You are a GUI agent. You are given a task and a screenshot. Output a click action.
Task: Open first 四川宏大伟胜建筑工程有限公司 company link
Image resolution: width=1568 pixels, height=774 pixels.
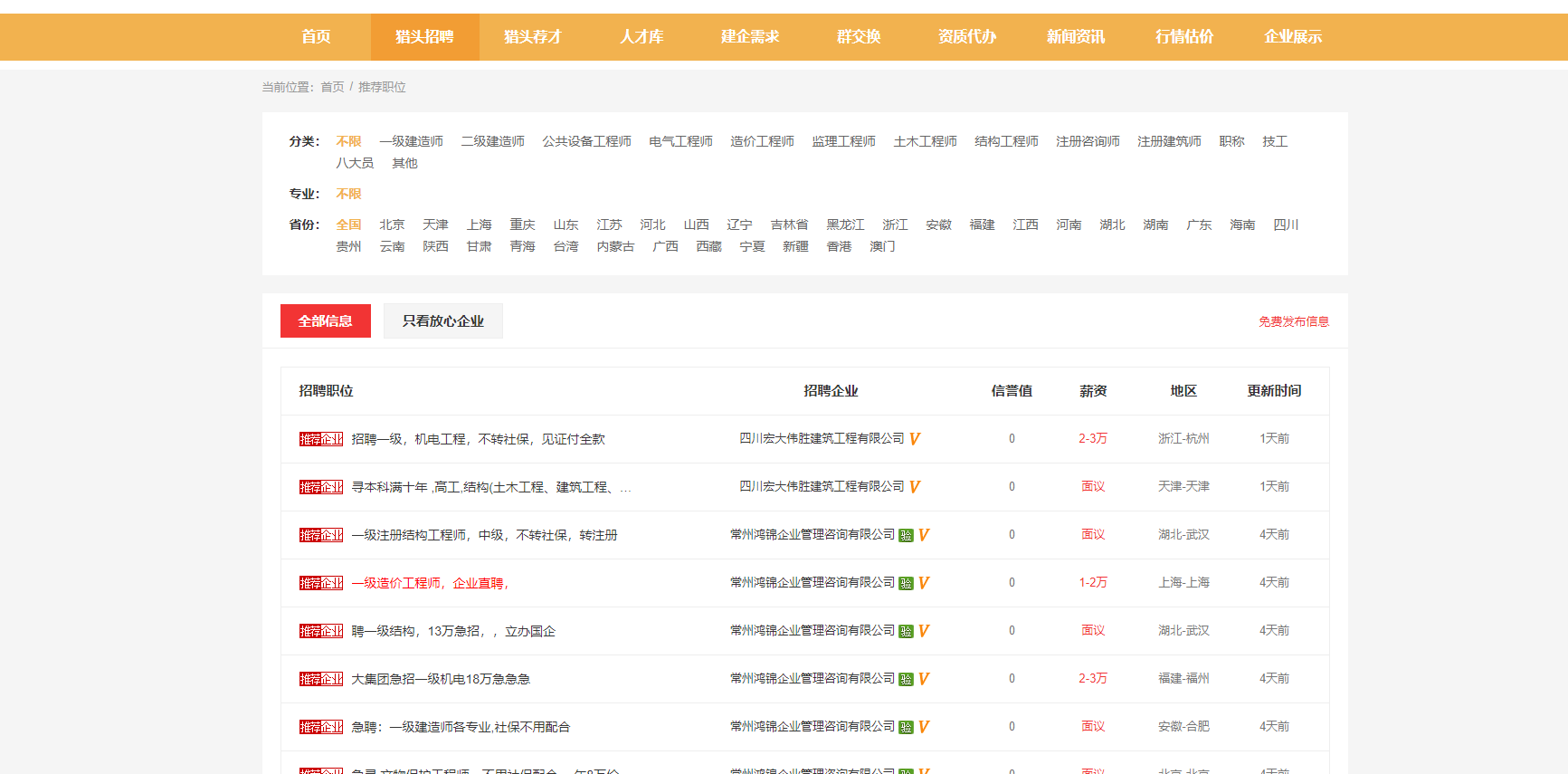pos(822,438)
